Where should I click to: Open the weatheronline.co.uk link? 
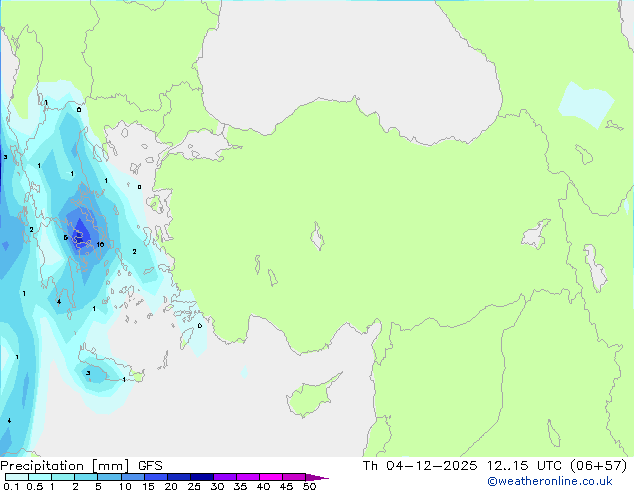[550, 481]
